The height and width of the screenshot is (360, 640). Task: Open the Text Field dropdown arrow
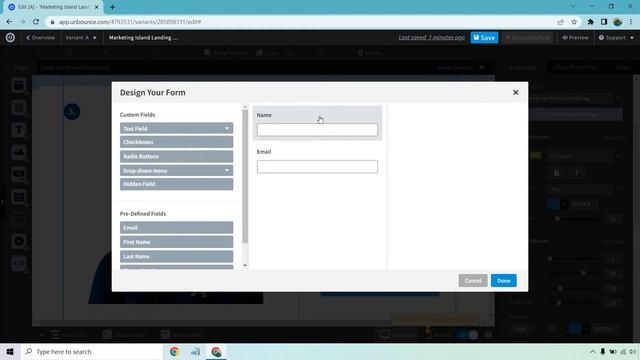point(227,129)
